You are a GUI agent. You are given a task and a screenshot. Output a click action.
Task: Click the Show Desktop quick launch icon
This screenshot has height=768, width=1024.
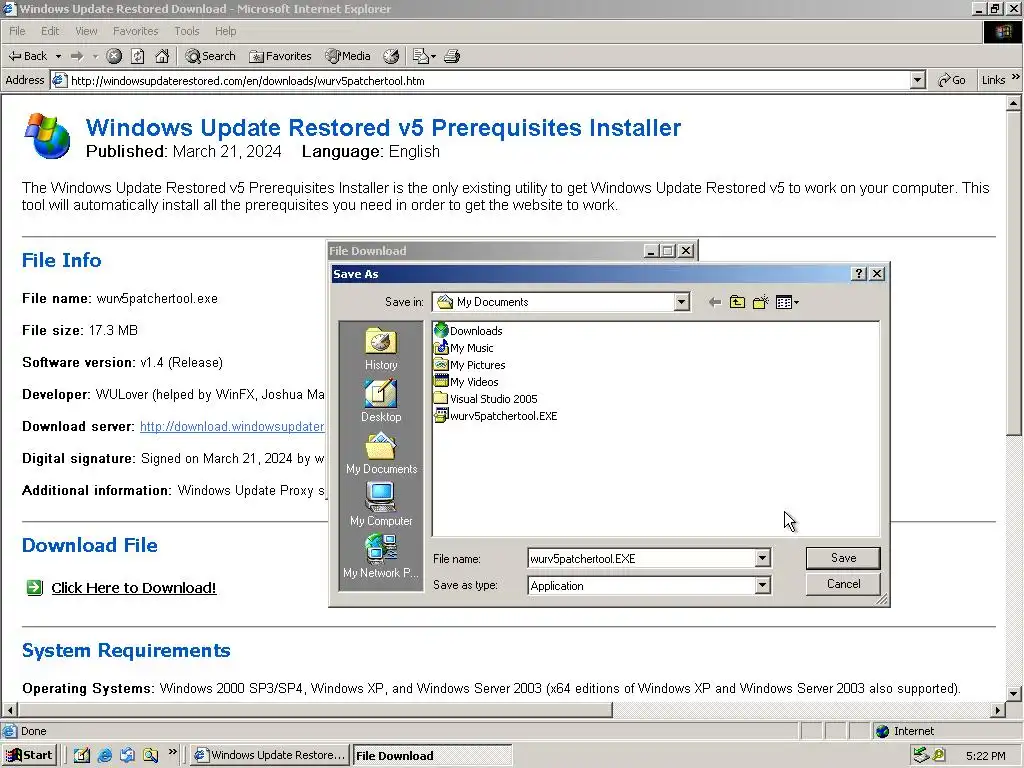[82, 755]
